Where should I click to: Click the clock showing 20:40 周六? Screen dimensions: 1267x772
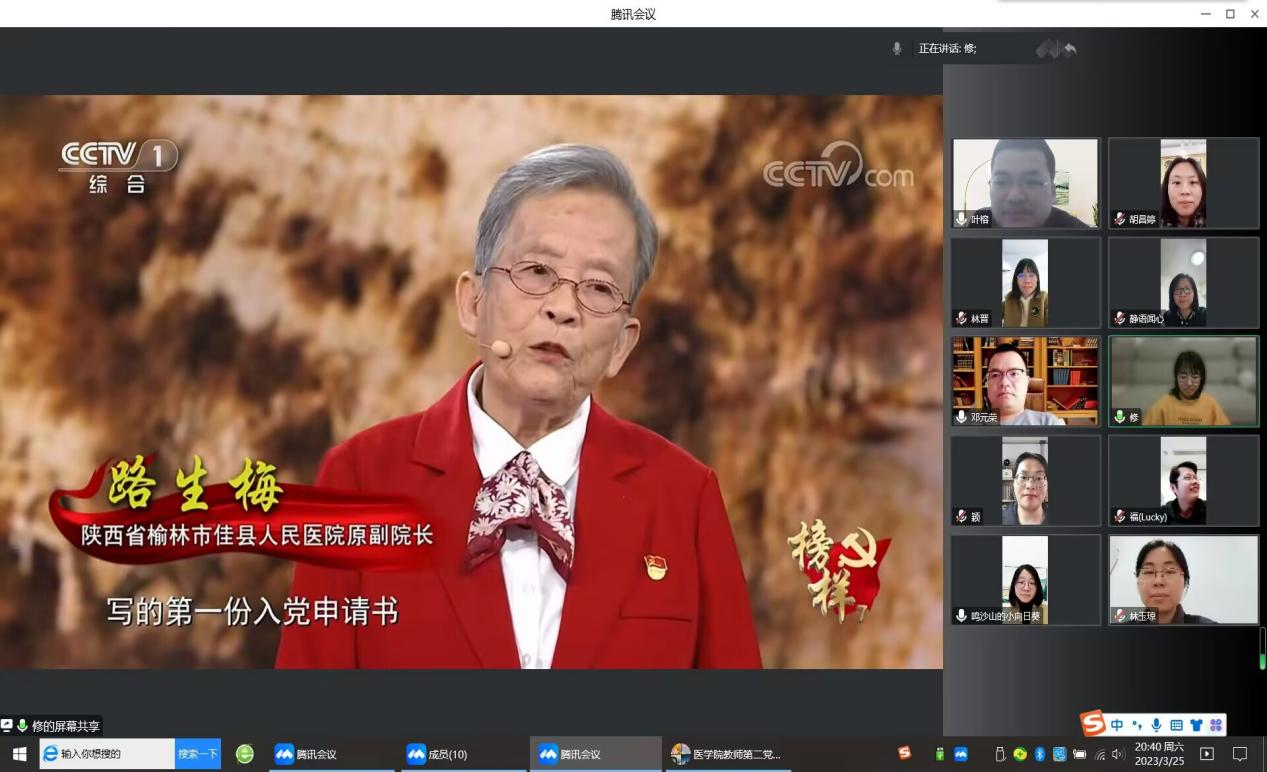pyautogui.click(x=1159, y=754)
